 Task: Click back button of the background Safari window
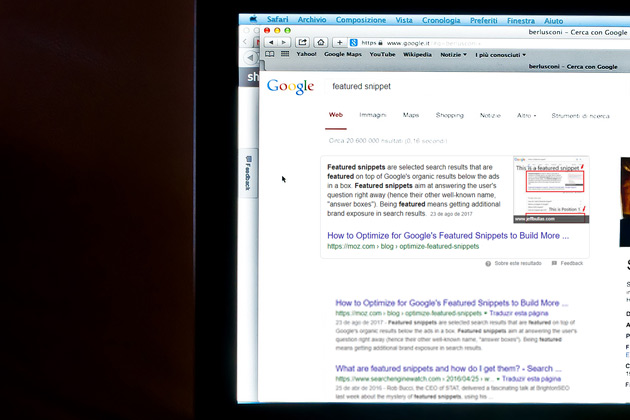(250, 57)
